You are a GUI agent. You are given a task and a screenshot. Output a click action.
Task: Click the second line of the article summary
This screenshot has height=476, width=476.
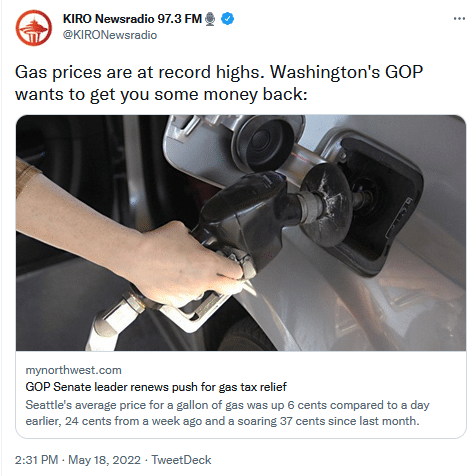tap(222, 421)
